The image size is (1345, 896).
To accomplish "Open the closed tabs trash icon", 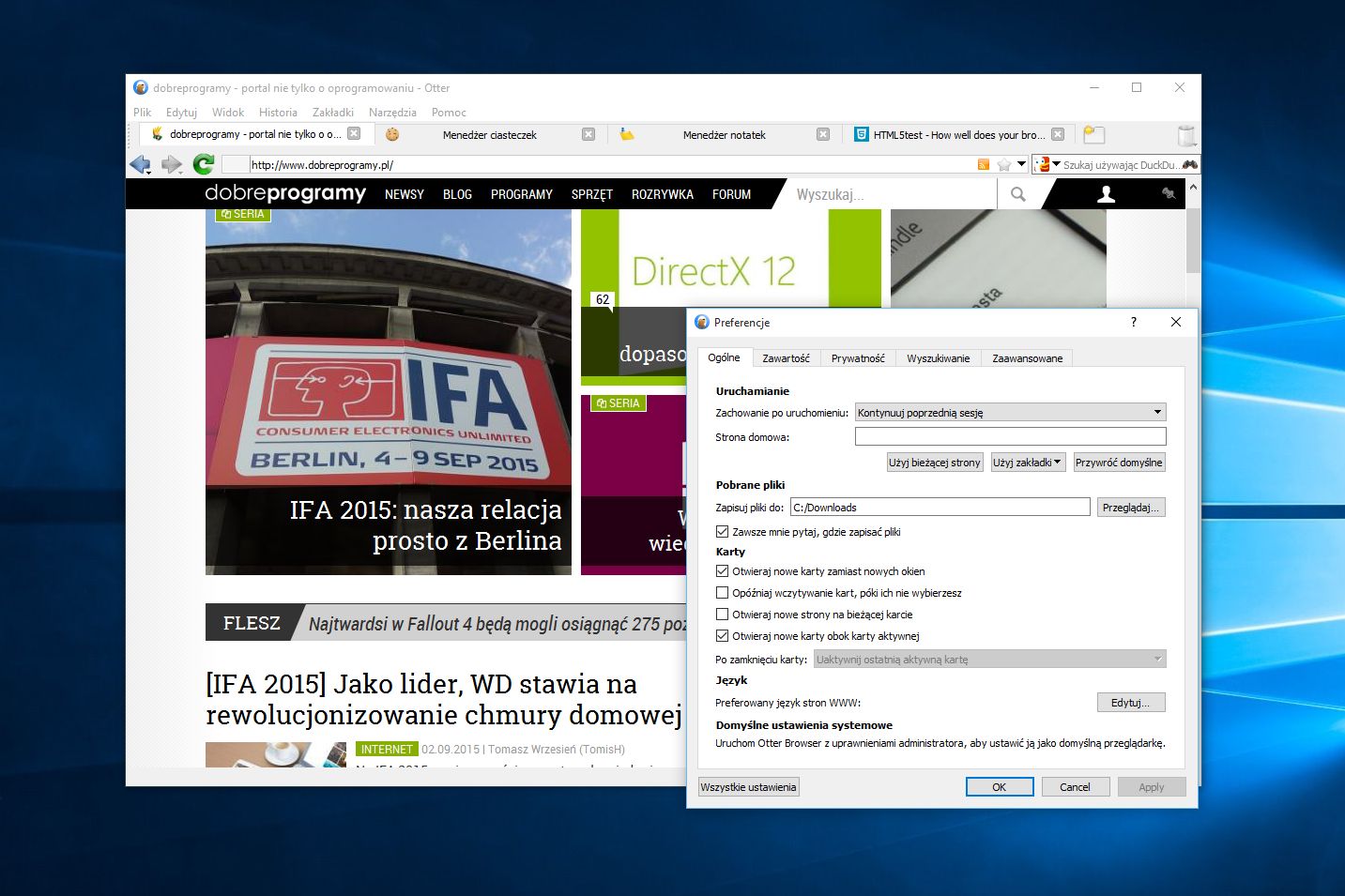I will (1186, 135).
